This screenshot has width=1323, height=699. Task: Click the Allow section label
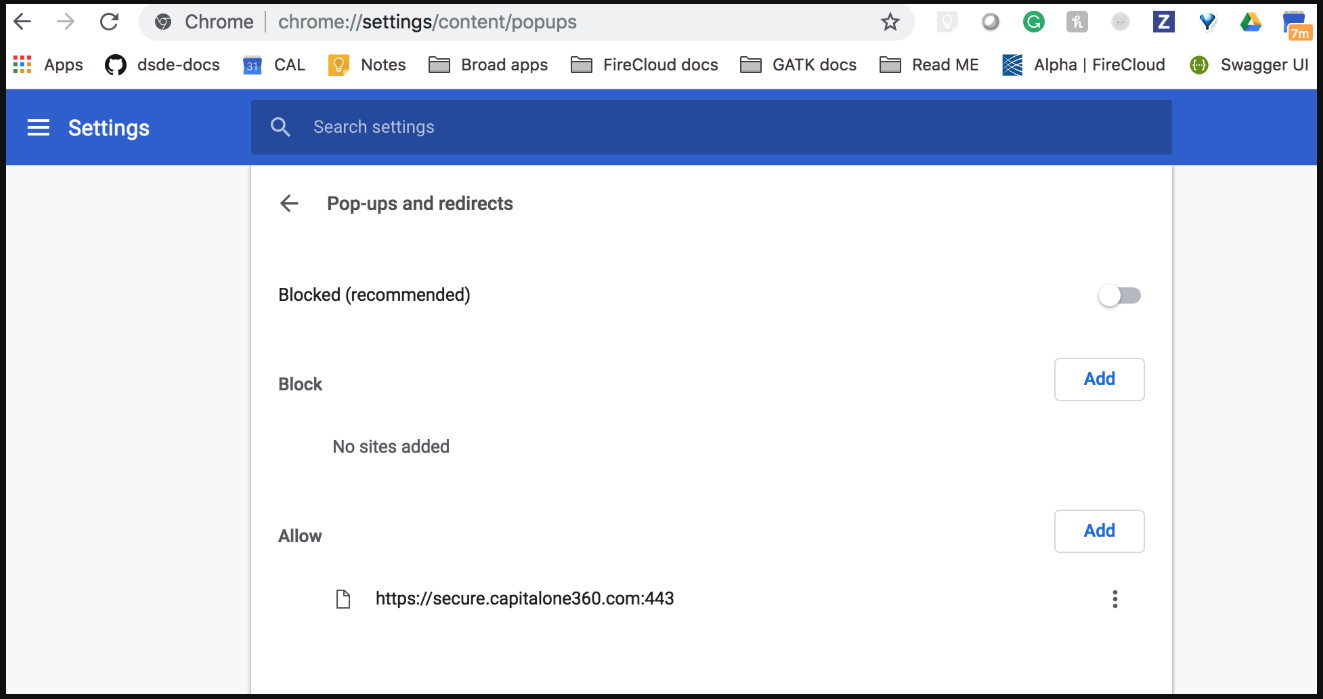click(x=300, y=536)
